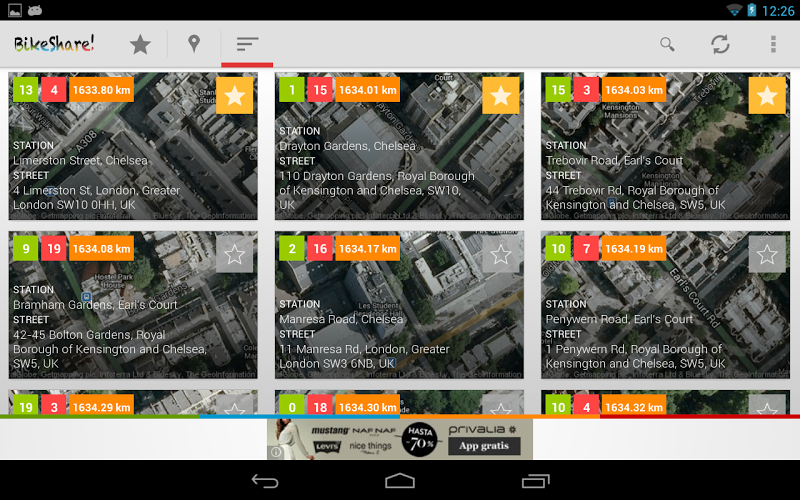Switch to the map pin tab
Image resolution: width=800 pixels, height=500 pixels.
click(x=194, y=44)
